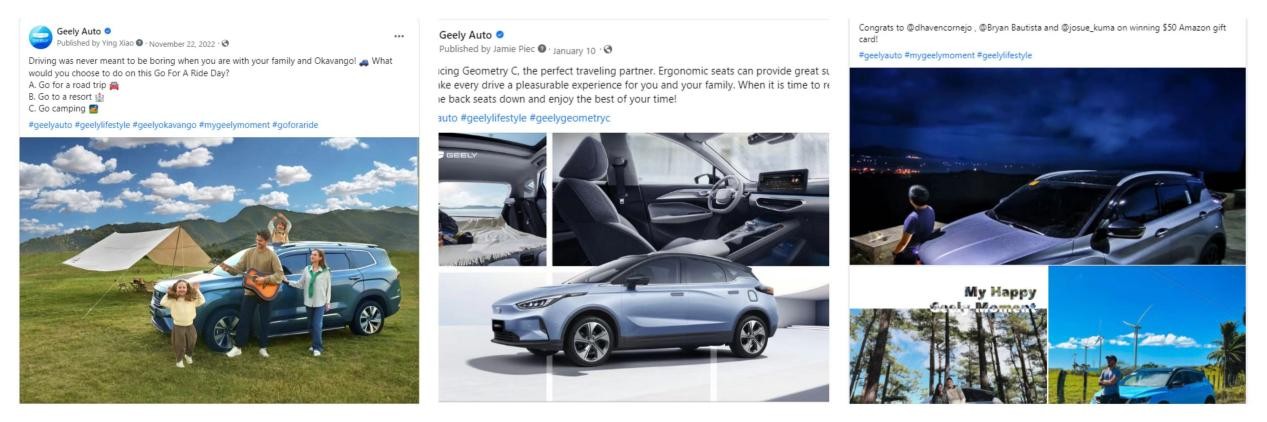
Task: Click the verified badge in the Geometry C post
Action: pyautogui.click(x=501, y=35)
